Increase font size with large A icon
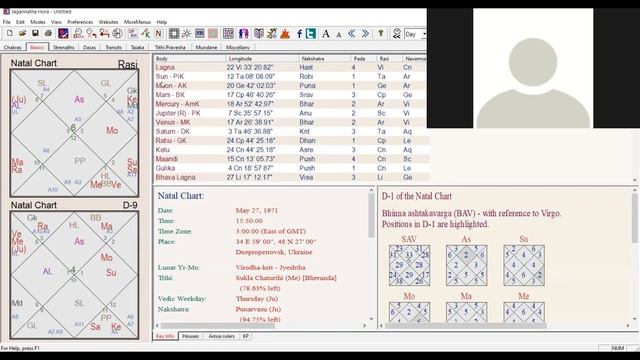Viewport: 640px width, 360px height. tap(326, 33)
